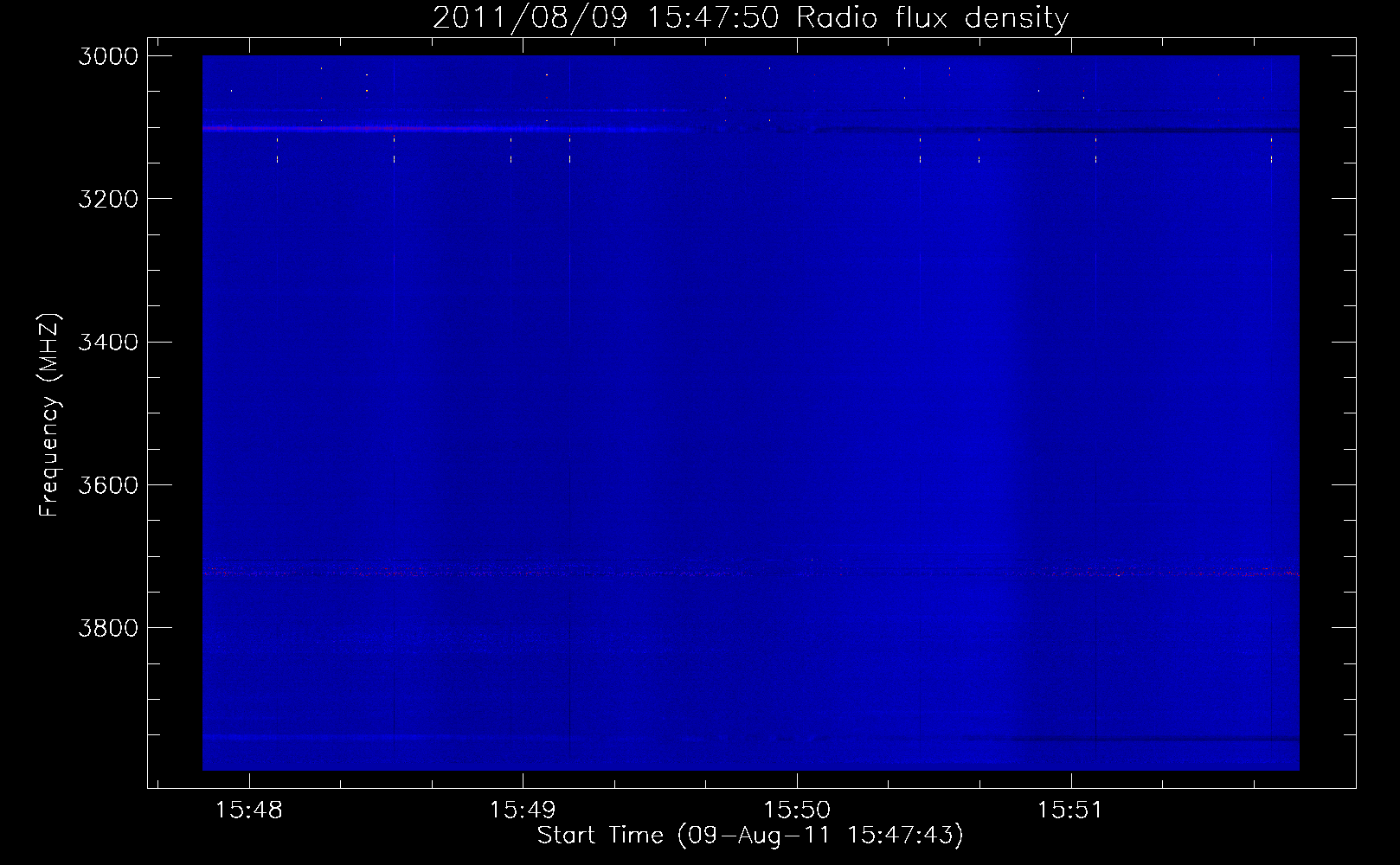Click the 15:49 time tick label
This screenshot has height=865, width=1400.
pos(523,811)
